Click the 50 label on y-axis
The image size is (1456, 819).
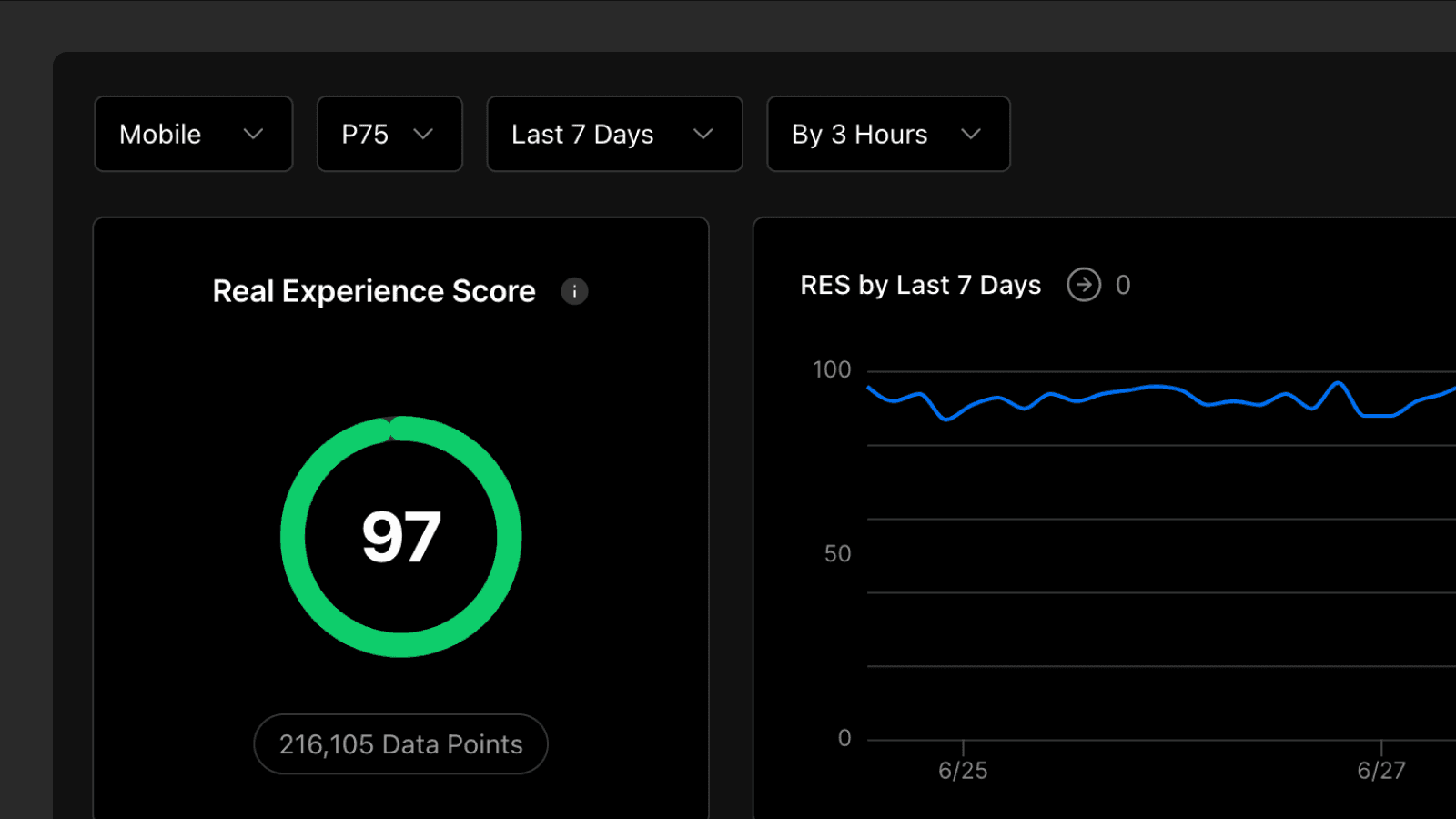tap(837, 553)
